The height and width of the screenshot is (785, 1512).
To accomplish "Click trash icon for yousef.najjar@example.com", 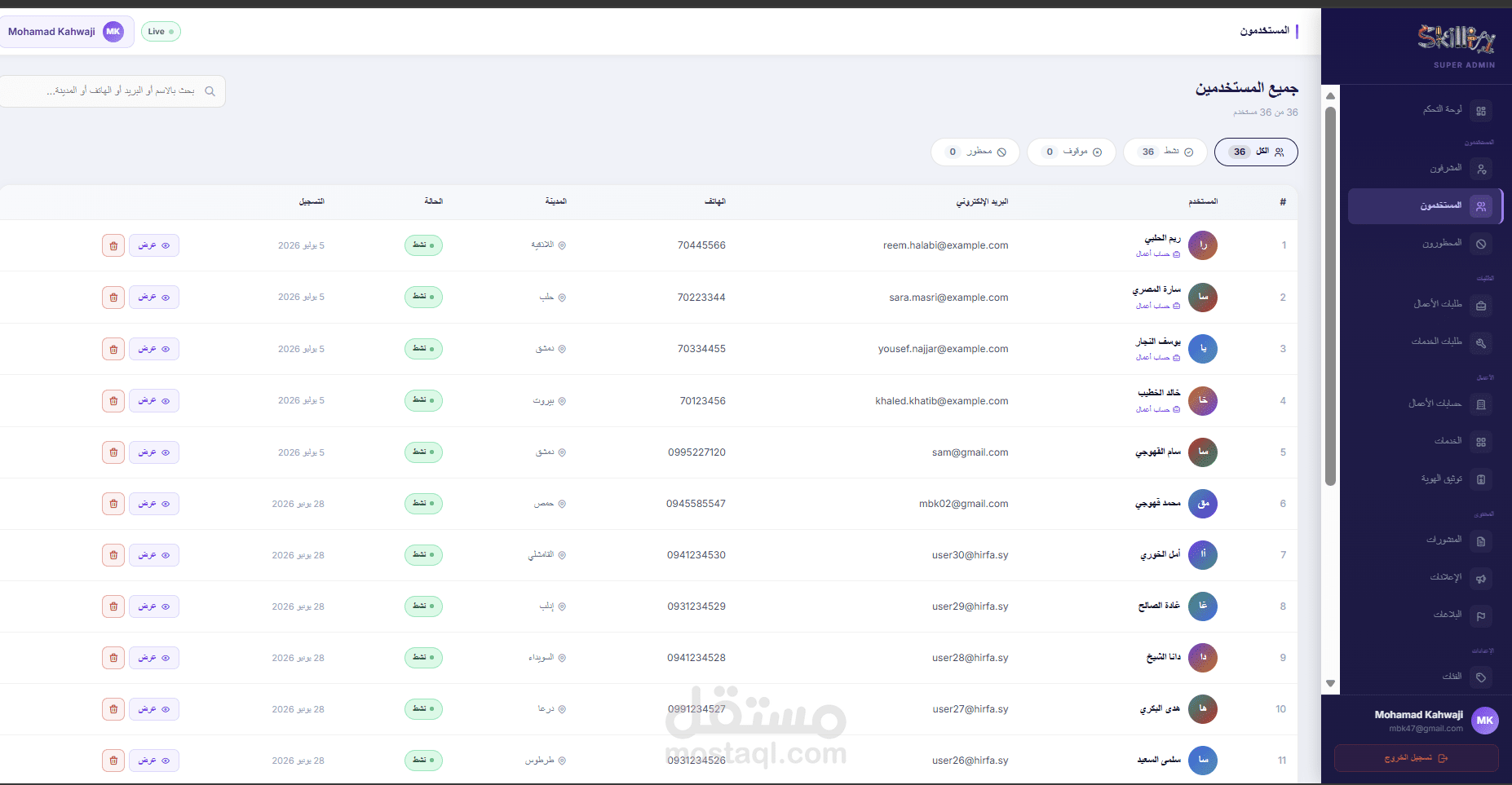I will (113, 349).
